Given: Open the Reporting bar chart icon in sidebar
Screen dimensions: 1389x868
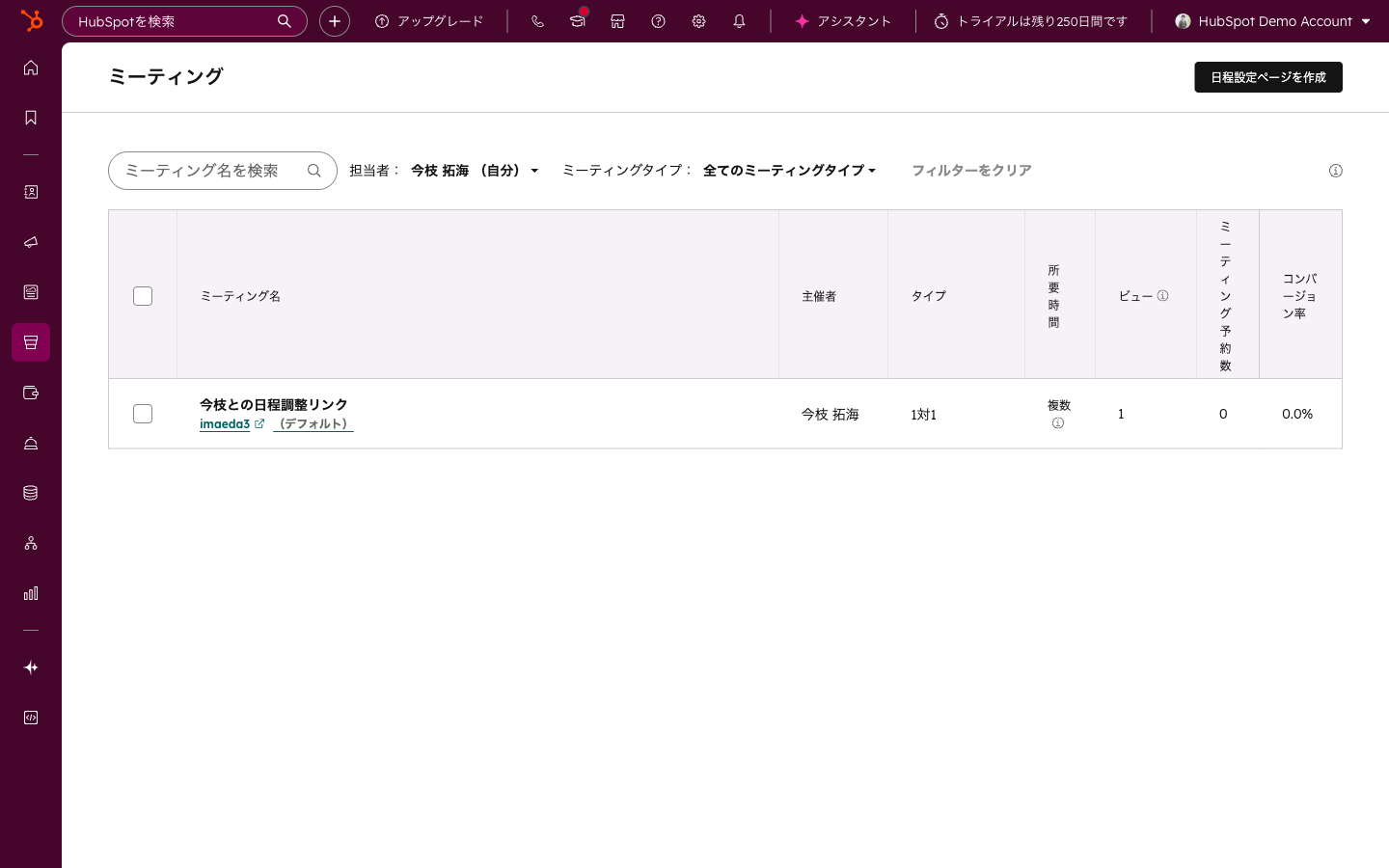Looking at the screenshot, I should [x=30, y=593].
